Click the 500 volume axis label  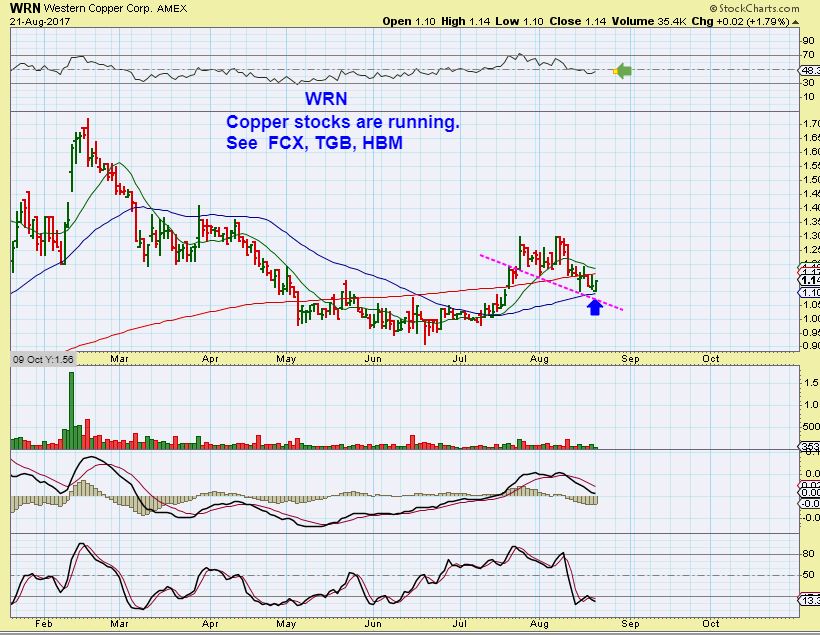[x=811, y=426]
